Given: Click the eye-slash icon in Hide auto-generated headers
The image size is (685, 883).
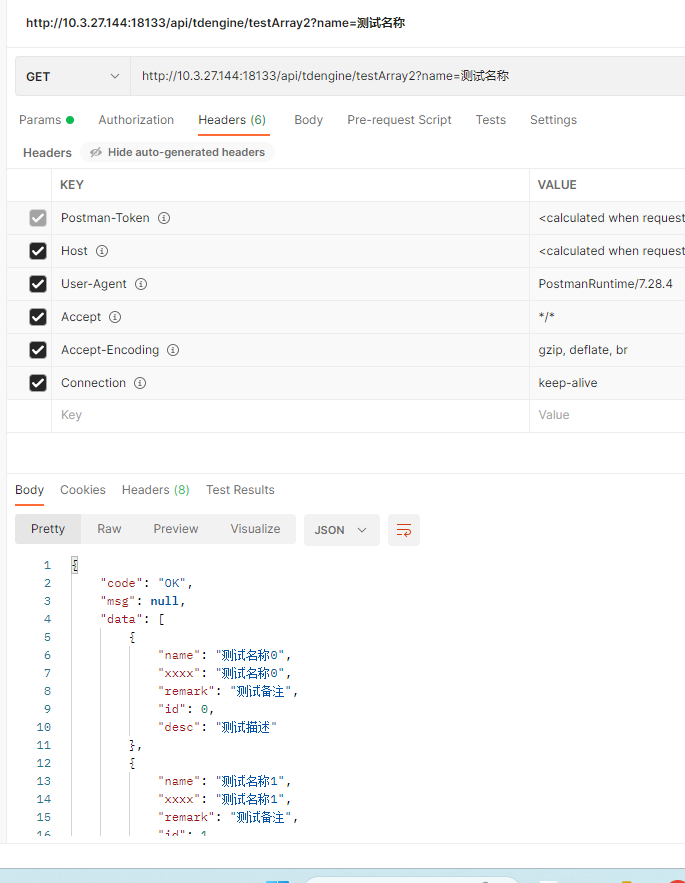Looking at the screenshot, I should (x=96, y=153).
